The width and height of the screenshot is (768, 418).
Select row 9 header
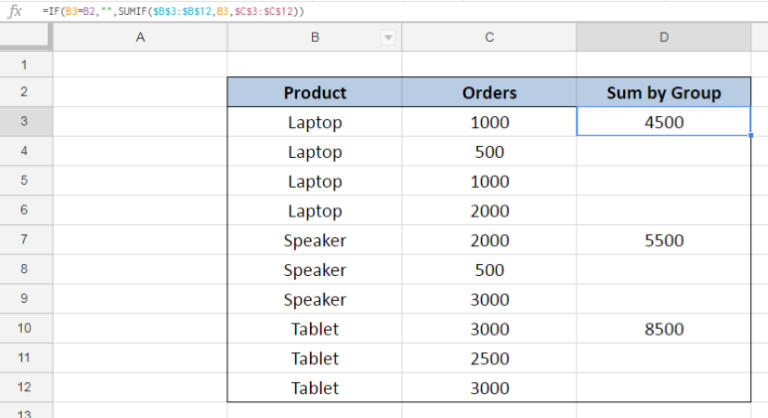coord(24,298)
